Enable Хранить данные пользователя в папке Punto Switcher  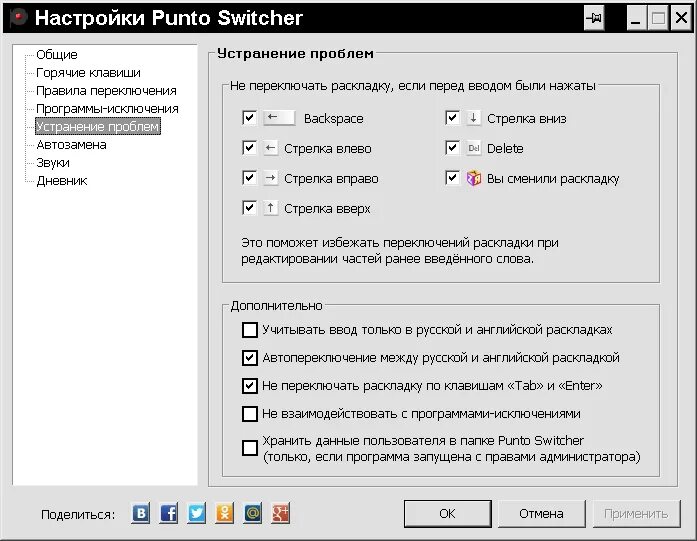(250, 448)
